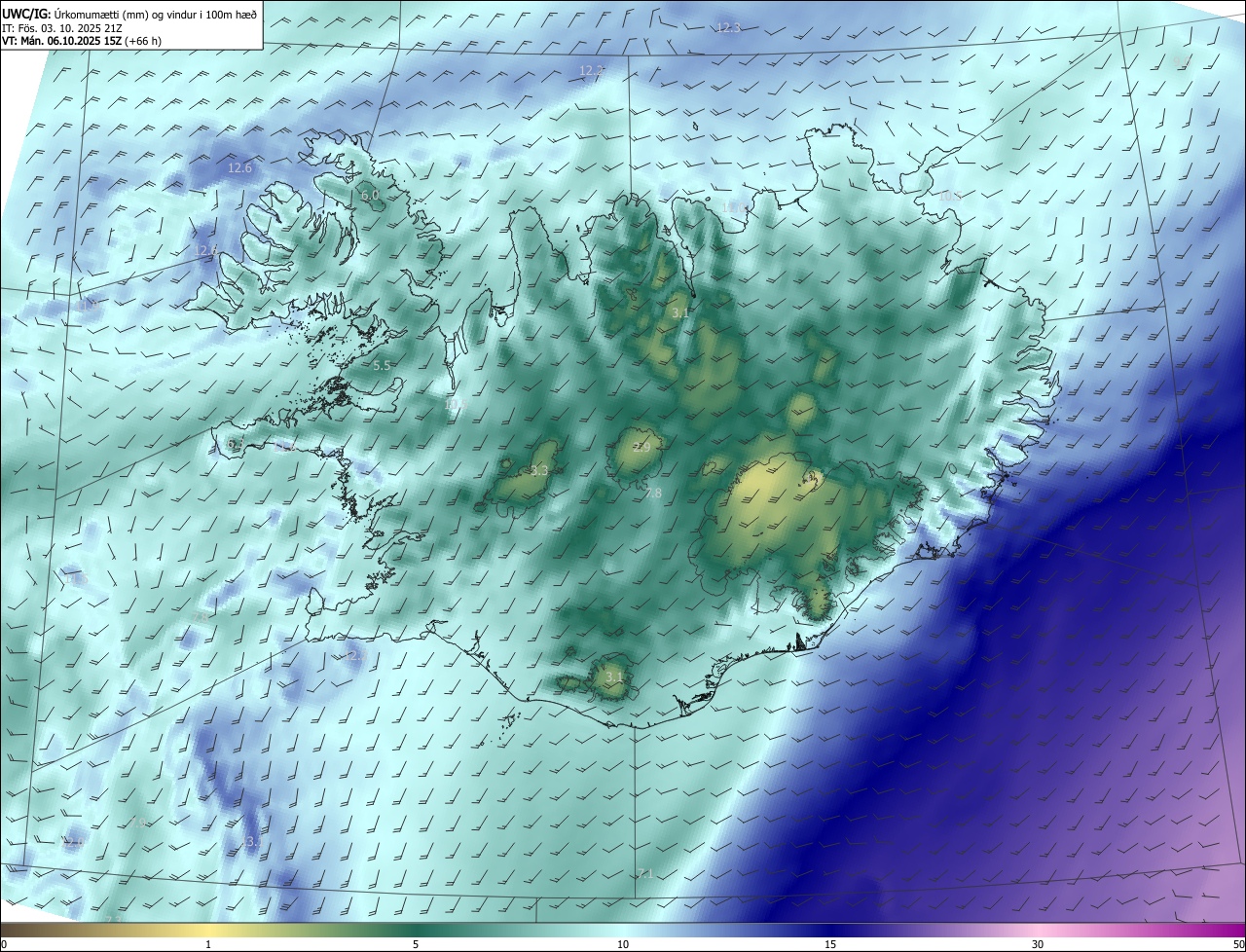The width and height of the screenshot is (1246, 952).
Task: Click the 7.1 value label over the sea
Action: point(644,875)
